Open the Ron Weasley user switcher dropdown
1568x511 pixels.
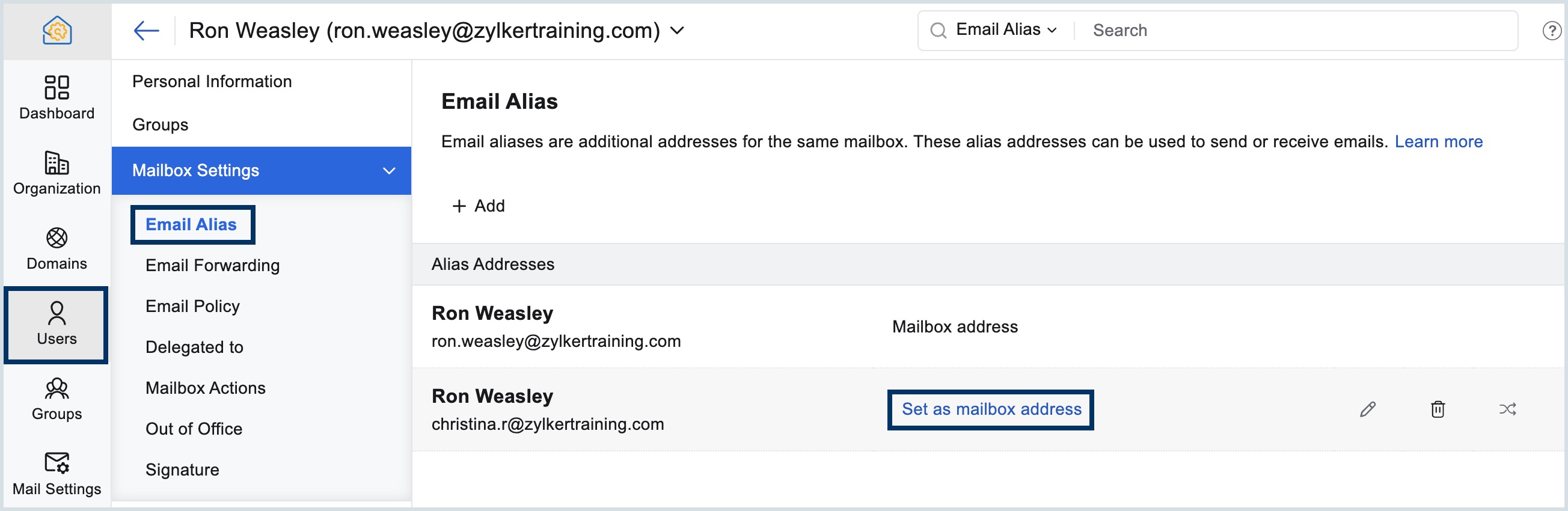pos(678,31)
